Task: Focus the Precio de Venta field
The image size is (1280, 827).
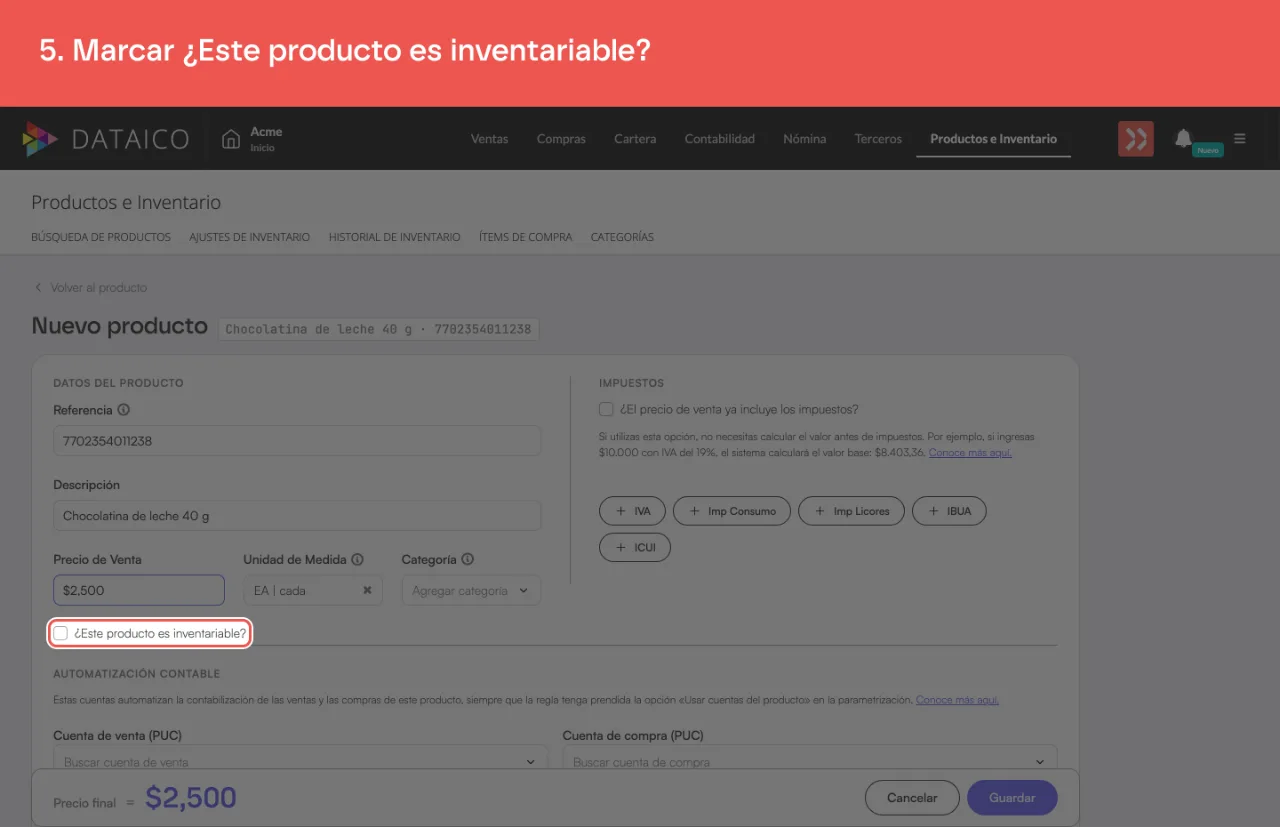Action: (139, 590)
